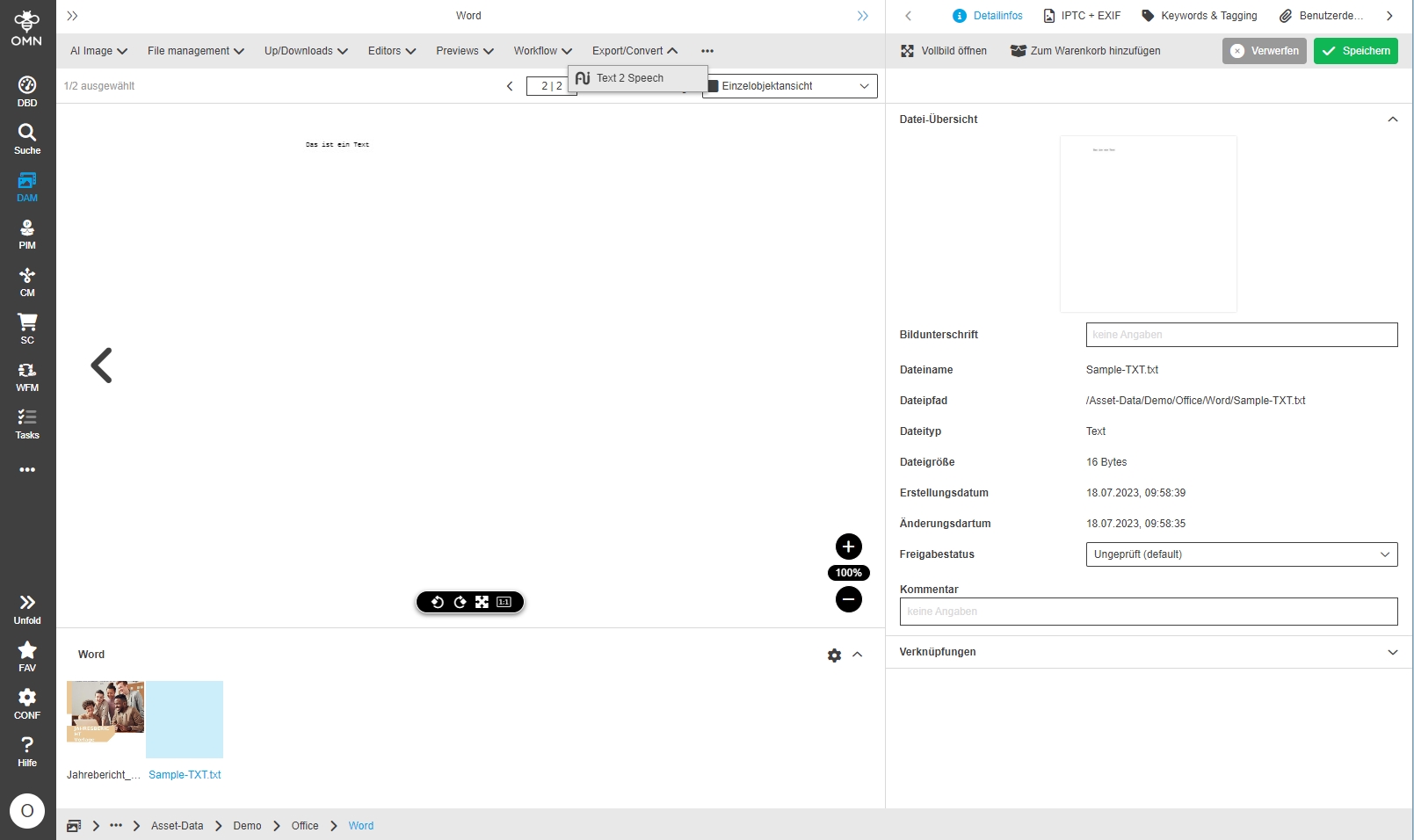1414x840 pixels.
Task: Open the CM module
Action: (x=27, y=281)
